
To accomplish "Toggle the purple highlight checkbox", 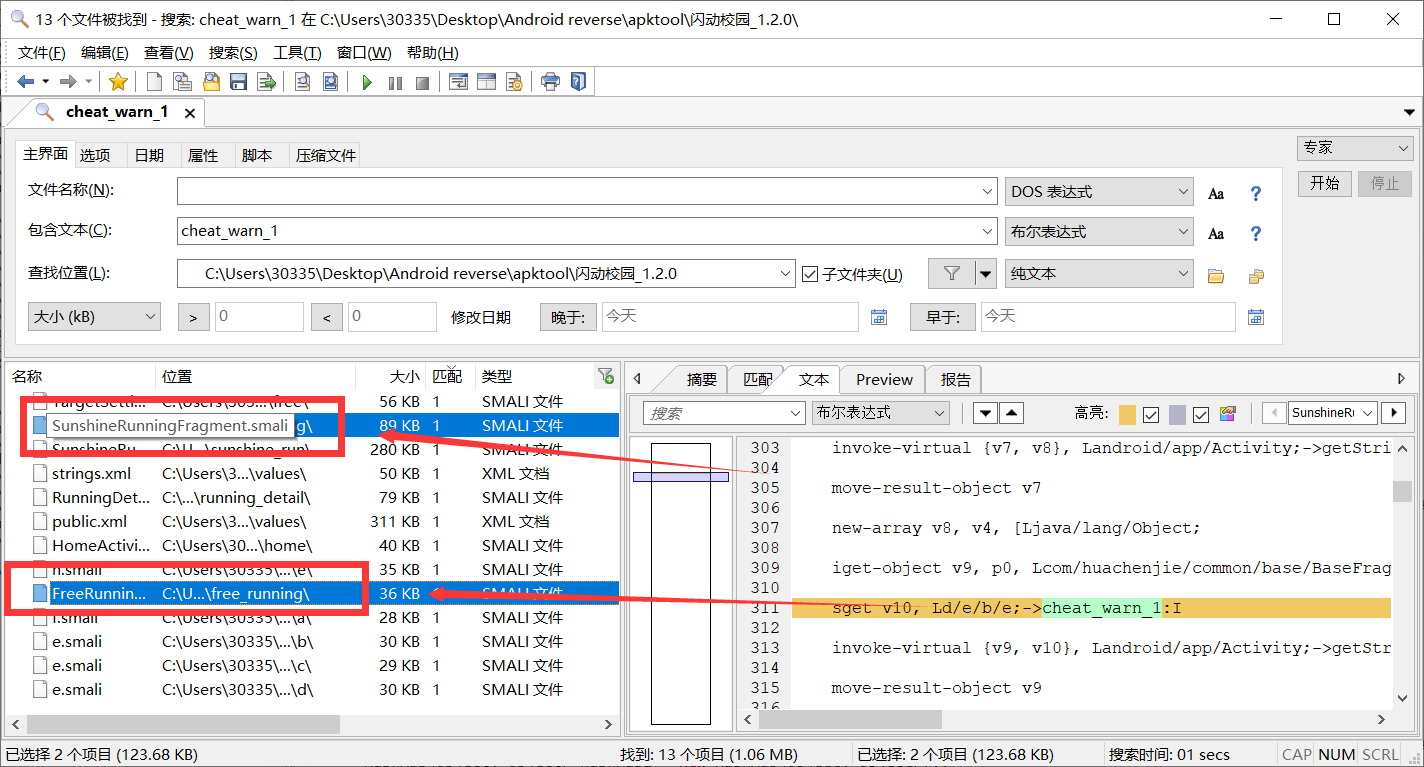I will [1201, 414].
